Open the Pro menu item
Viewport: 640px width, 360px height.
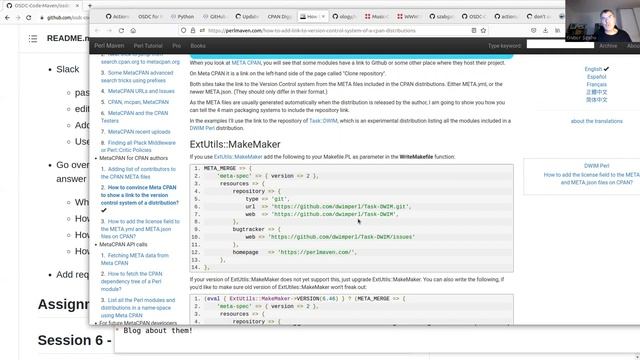pos(176,46)
